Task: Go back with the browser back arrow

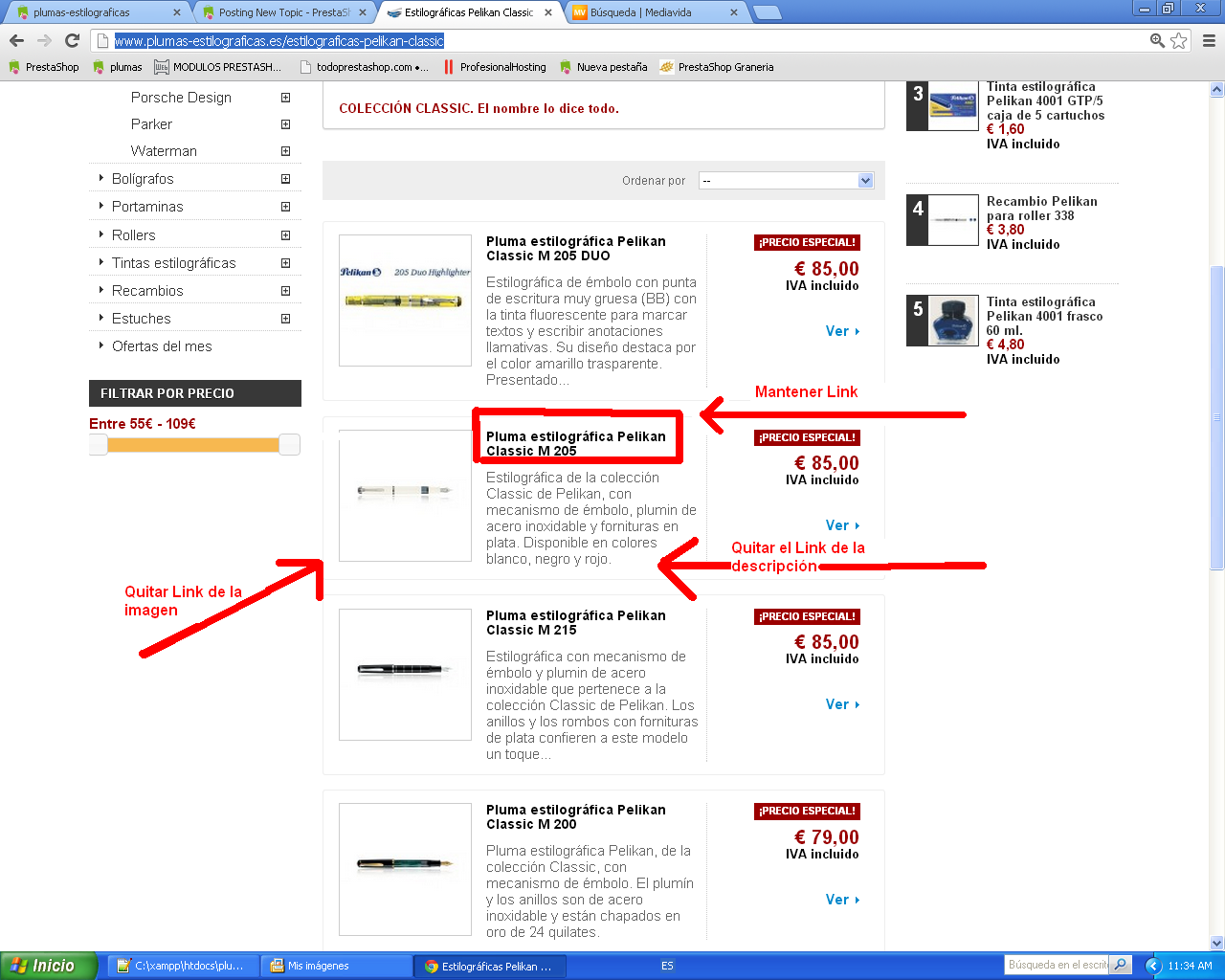Action: [16, 40]
